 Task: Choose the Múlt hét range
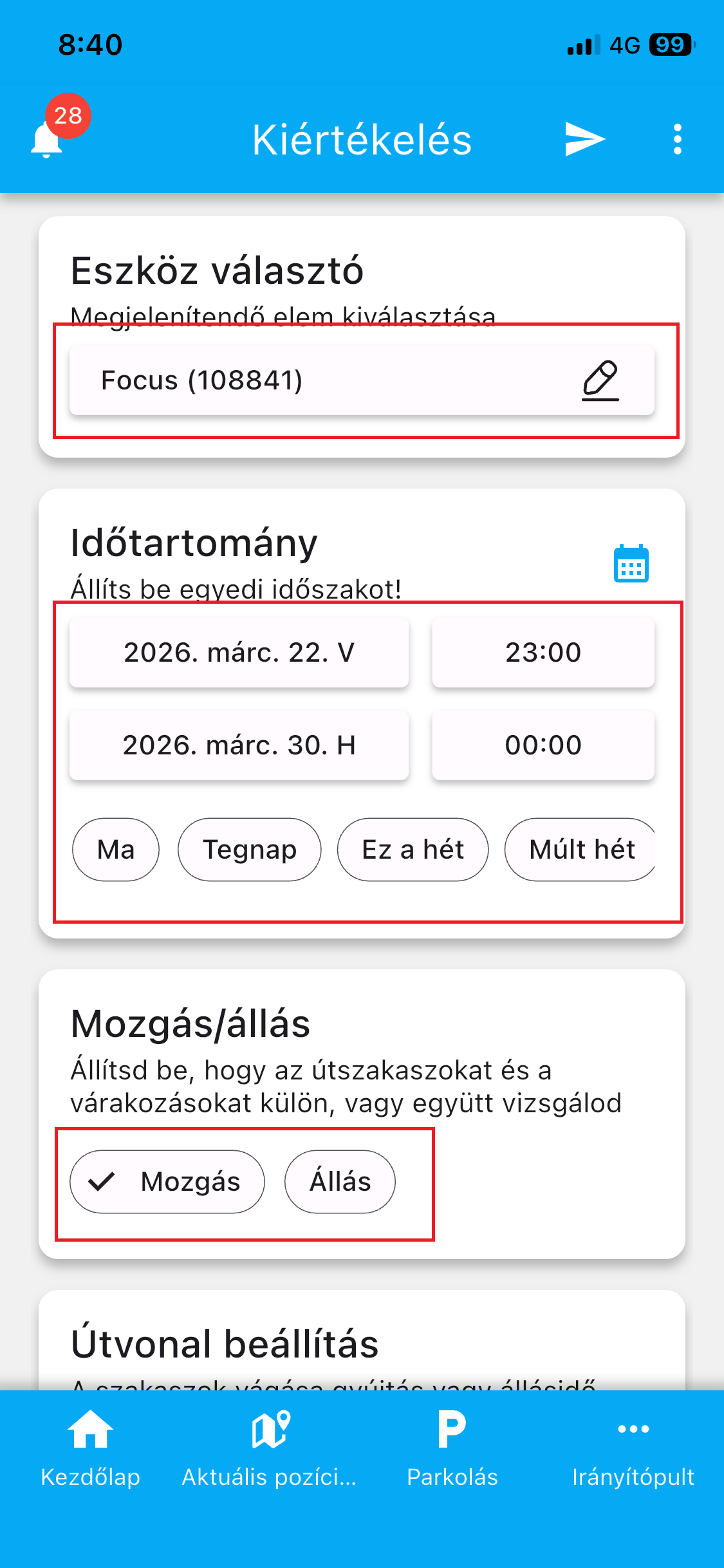(x=580, y=850)
